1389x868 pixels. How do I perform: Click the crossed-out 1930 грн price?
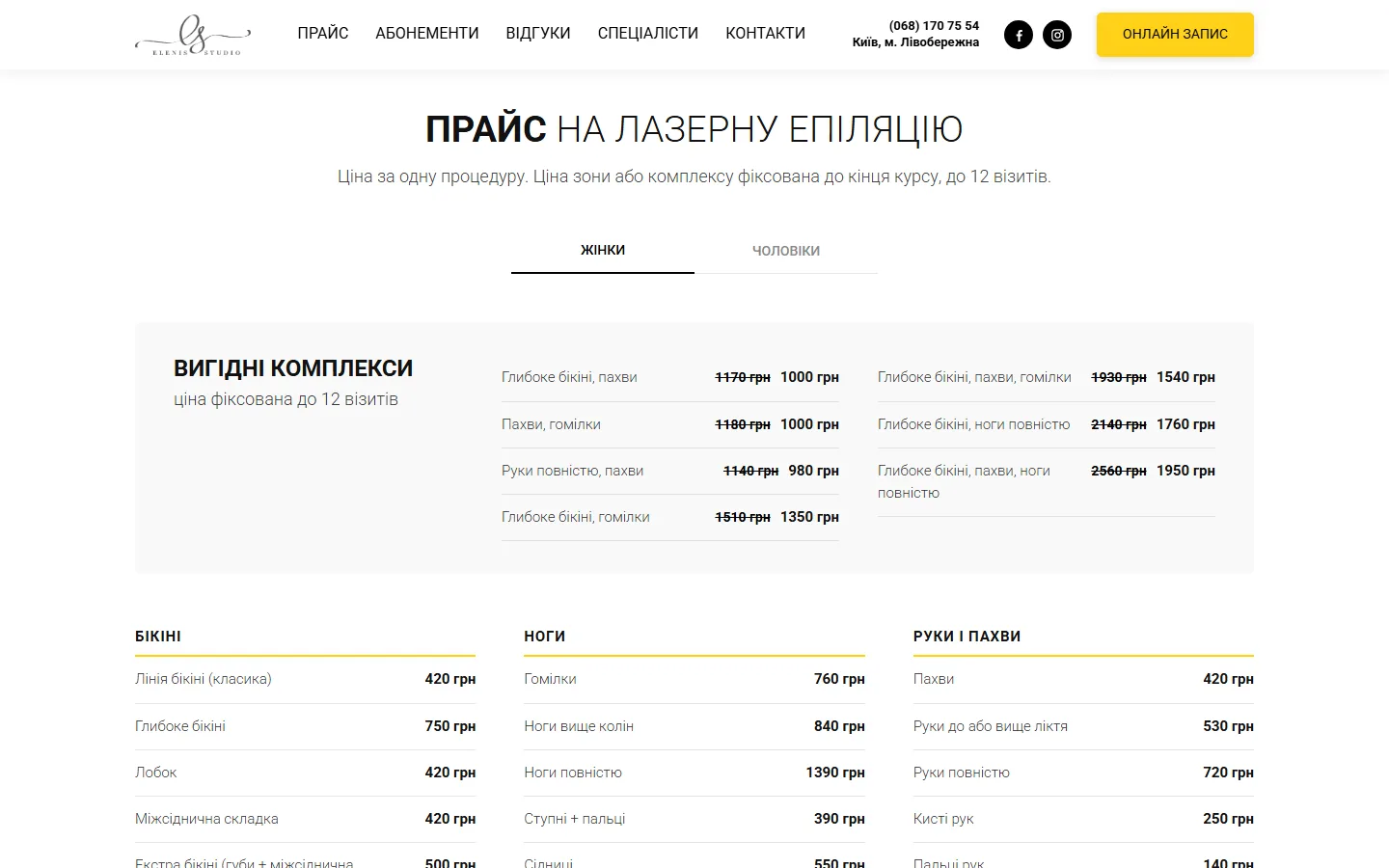[x=1119, y=377]
